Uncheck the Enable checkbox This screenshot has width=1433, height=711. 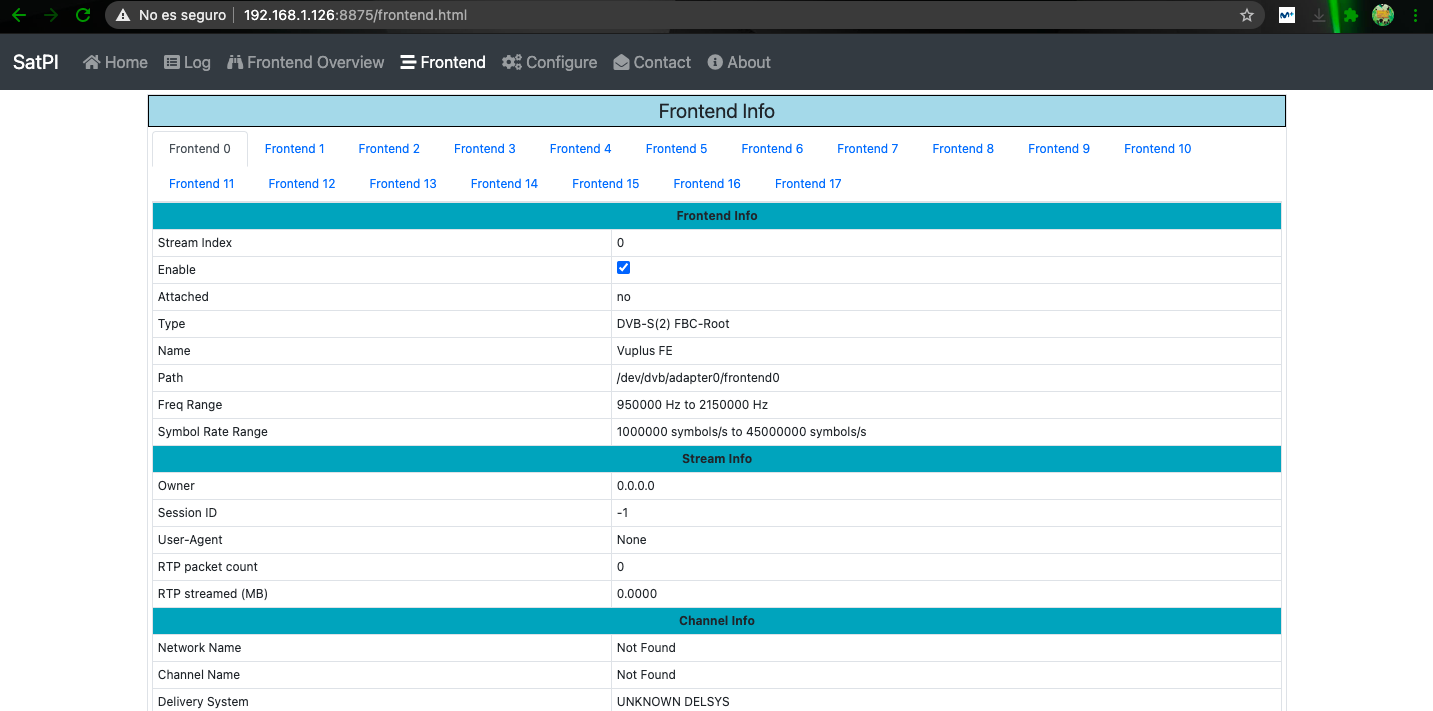(623, 268)
